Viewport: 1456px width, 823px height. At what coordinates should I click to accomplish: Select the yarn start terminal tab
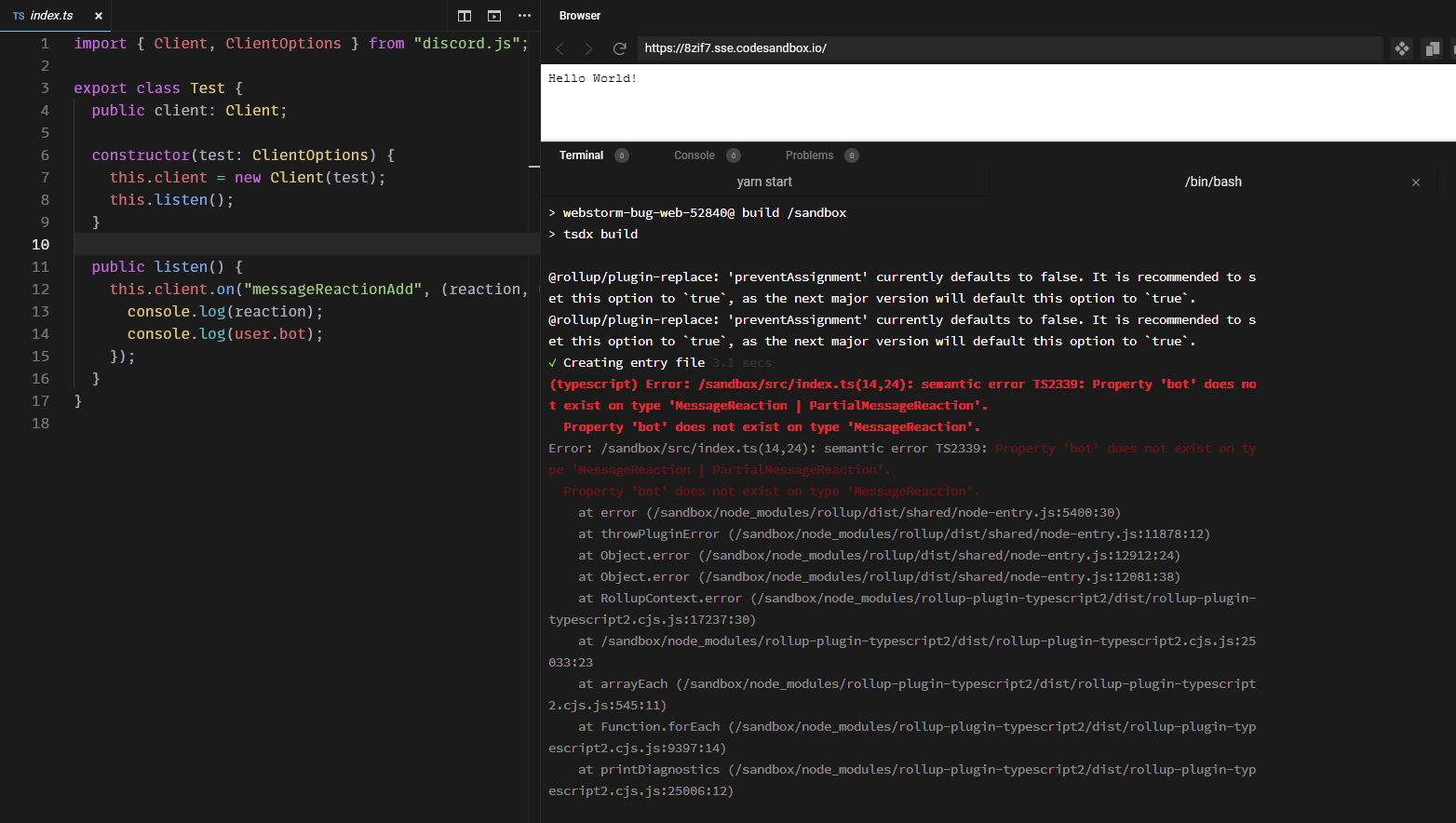pos(764,182)
